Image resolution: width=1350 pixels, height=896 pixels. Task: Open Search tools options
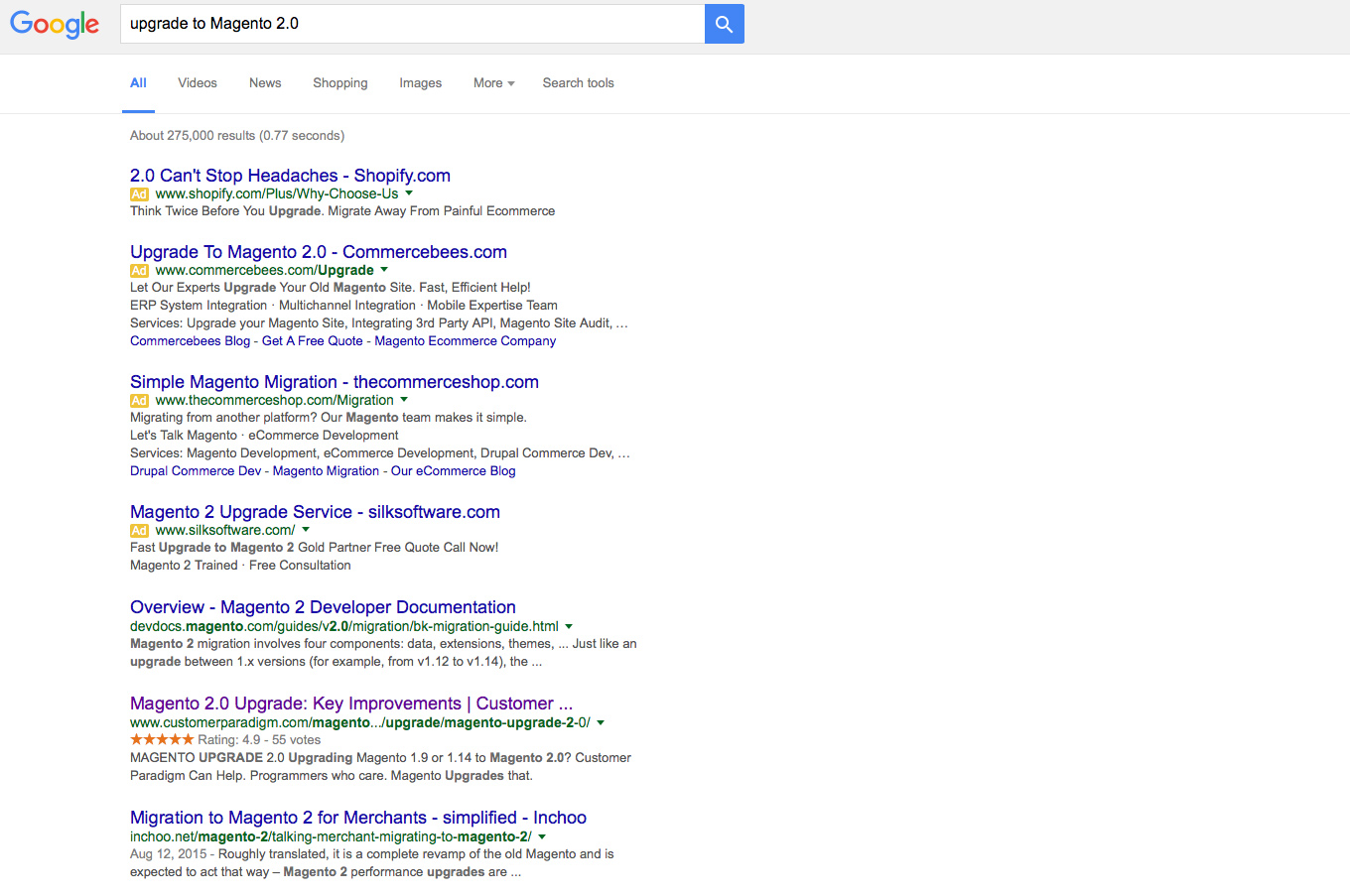coord(579,83)
